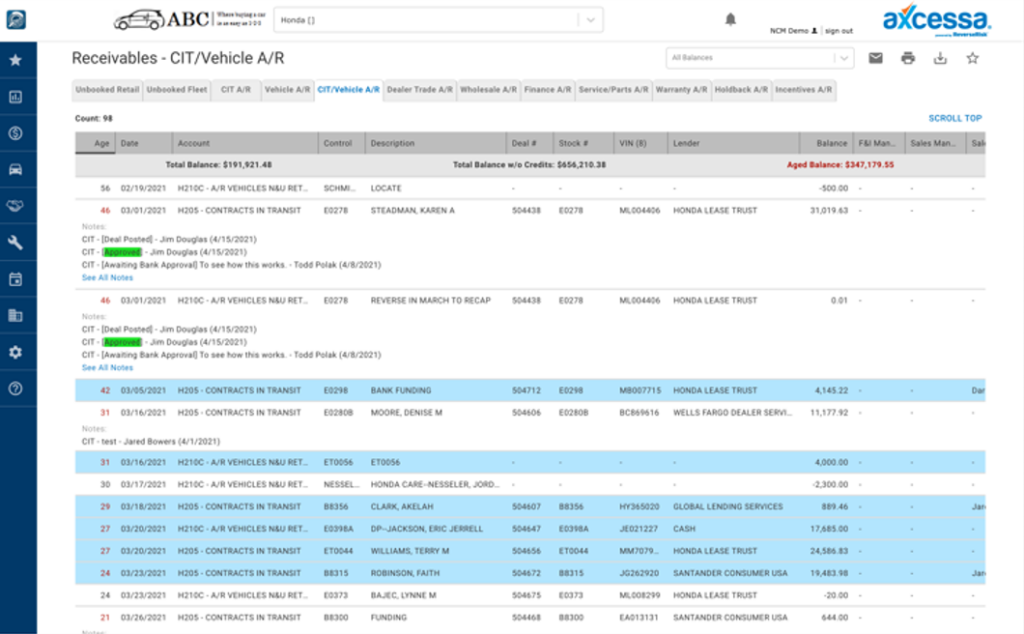
Task: Switch to the Unbooked Retail tab
Action: (107, 89)
